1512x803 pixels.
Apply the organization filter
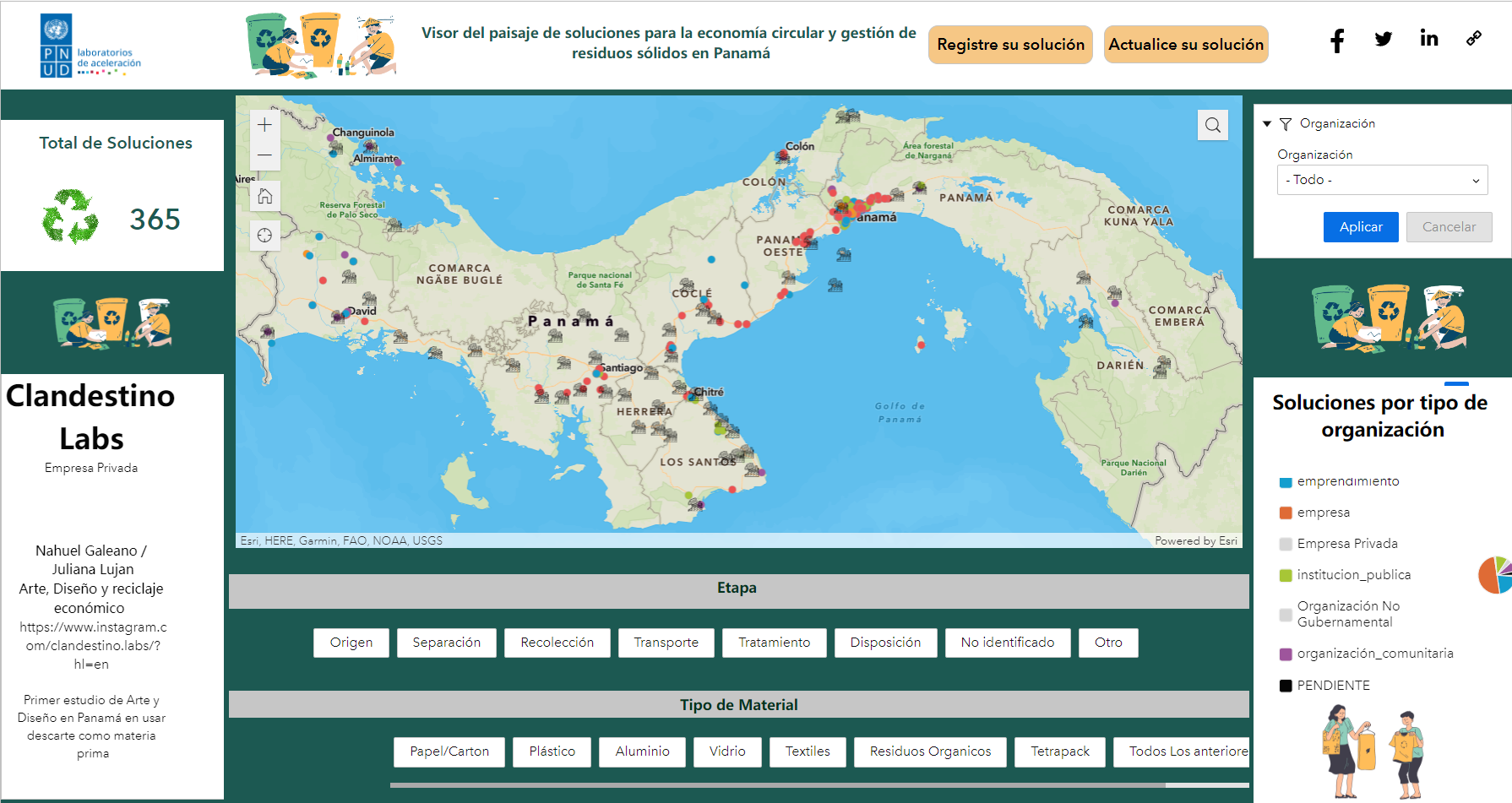tap(1361, 227)
